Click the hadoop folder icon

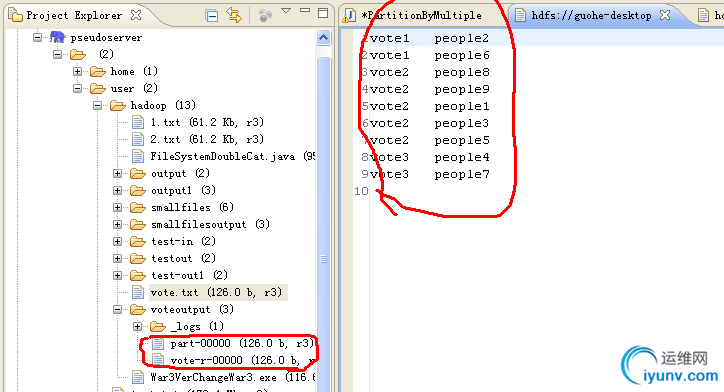pyautogui.click(x=118, y=106)
